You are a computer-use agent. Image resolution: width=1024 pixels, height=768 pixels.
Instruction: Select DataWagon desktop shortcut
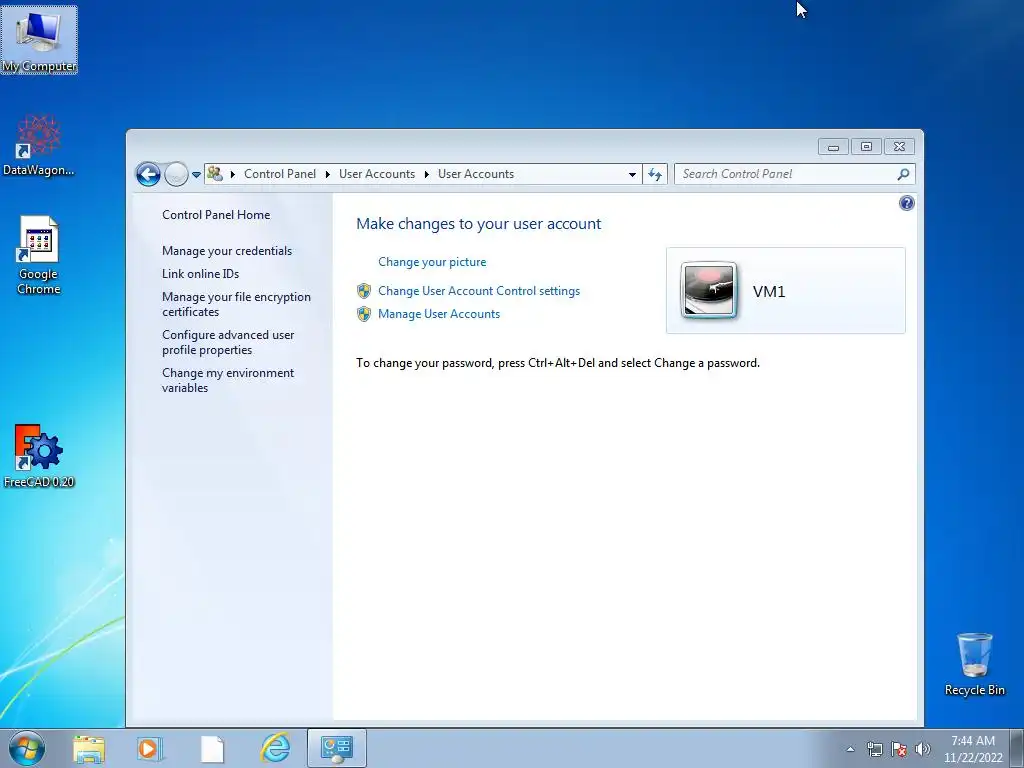click(39, 145)
